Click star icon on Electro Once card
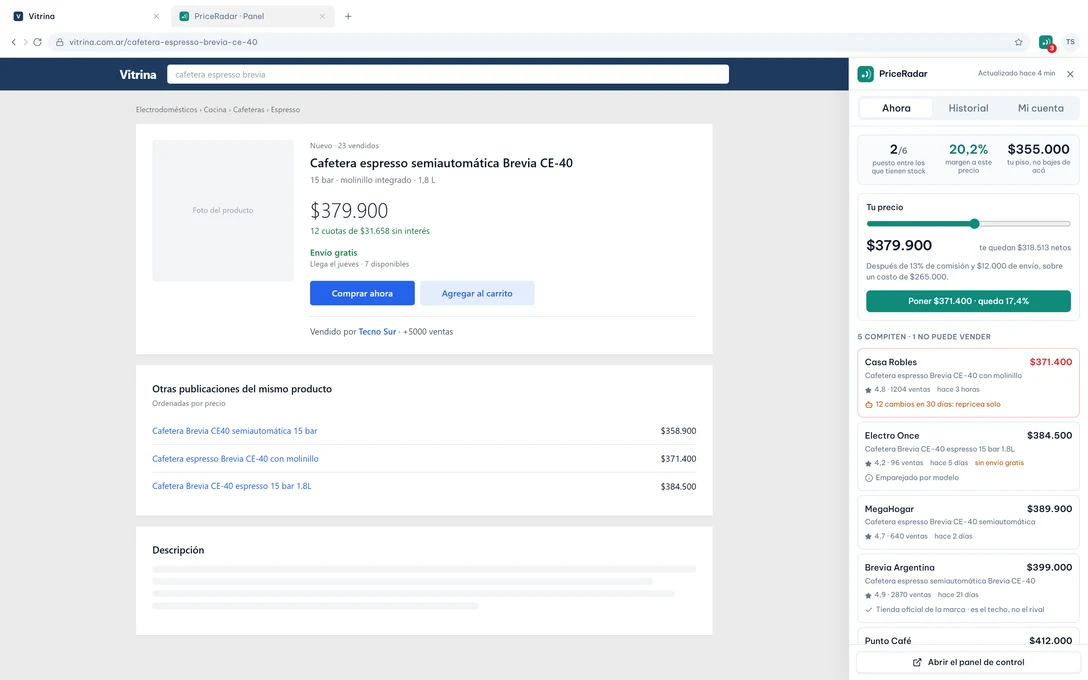The width and height of the screenshot is (1088, 680). [868, 464]
